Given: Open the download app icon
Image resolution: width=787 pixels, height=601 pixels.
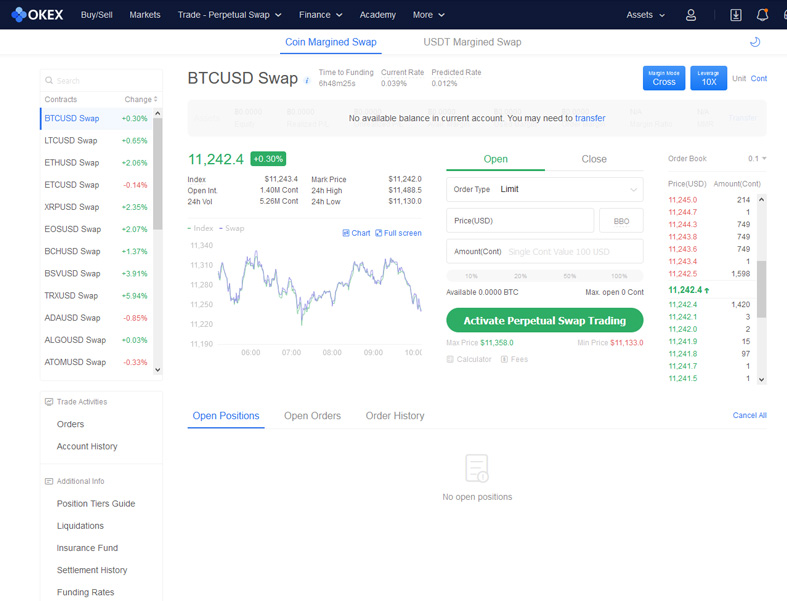Looking at the screenshot, I should click(735, 15).
